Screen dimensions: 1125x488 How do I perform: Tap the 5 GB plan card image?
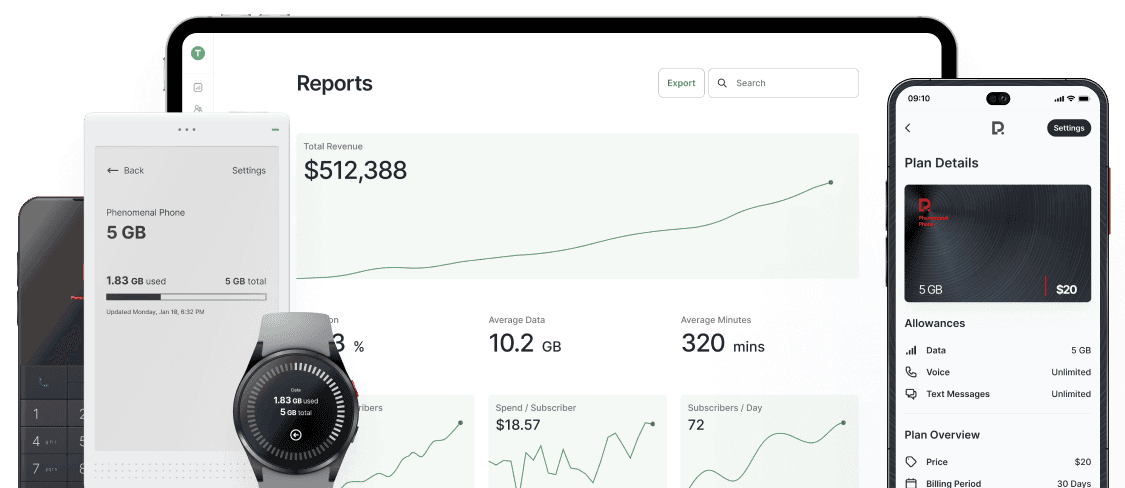997,243
